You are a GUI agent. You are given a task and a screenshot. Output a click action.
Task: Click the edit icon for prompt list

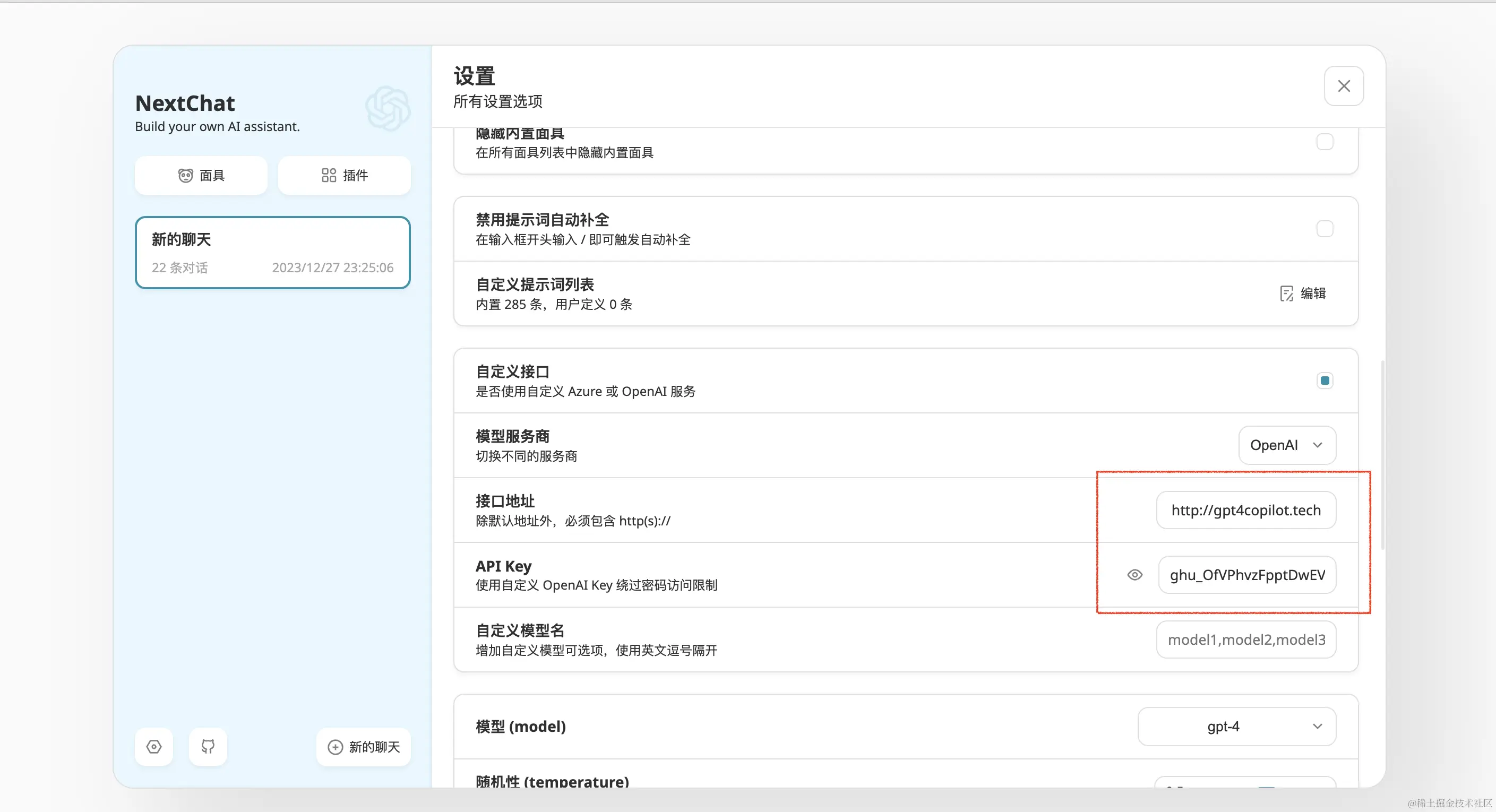click(1286, 293)
